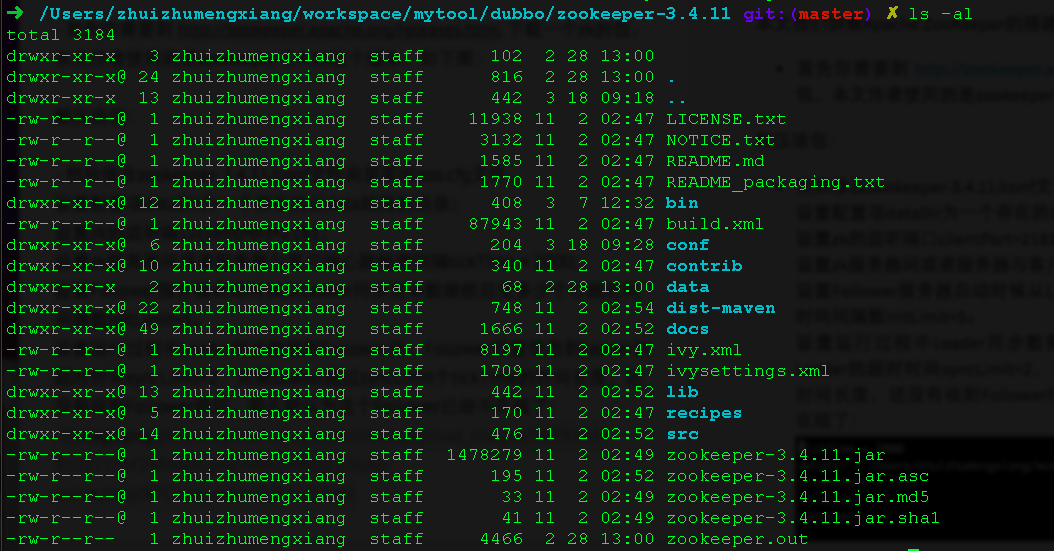Click the parent directory '..' entry

pyautogui.click(x=677, y=101)
